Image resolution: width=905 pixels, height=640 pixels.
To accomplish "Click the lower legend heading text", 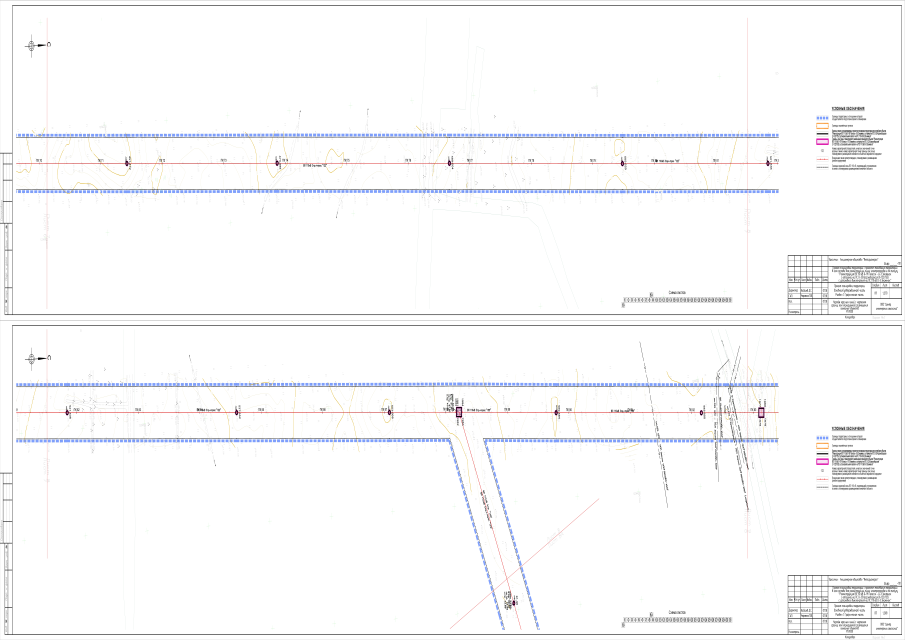I will click(x=847, y=427).
